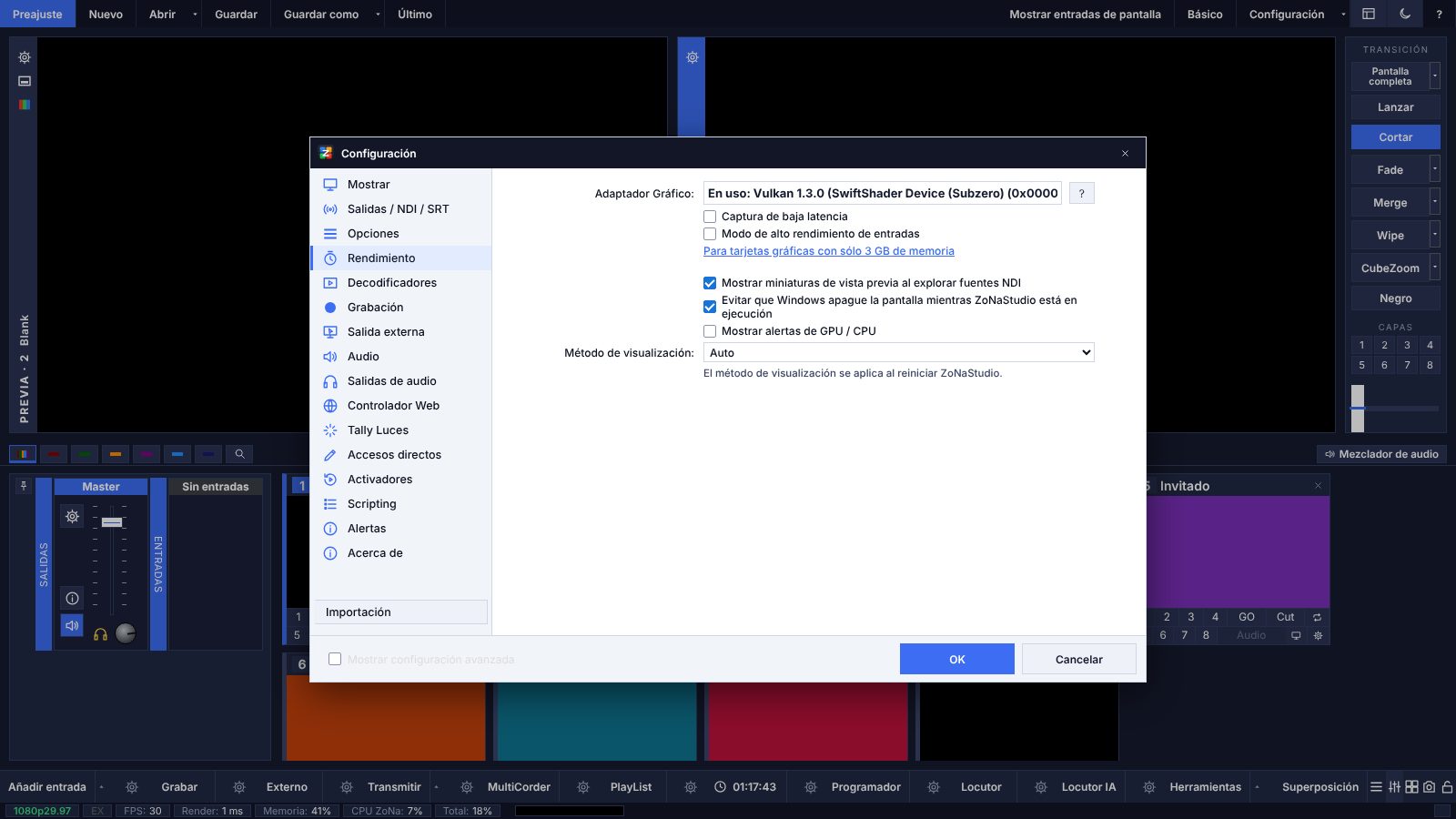The height and width of the screenshot is (819, 1456).
Task: Select the Tally Luces settings section
Action: pos(400,430)
